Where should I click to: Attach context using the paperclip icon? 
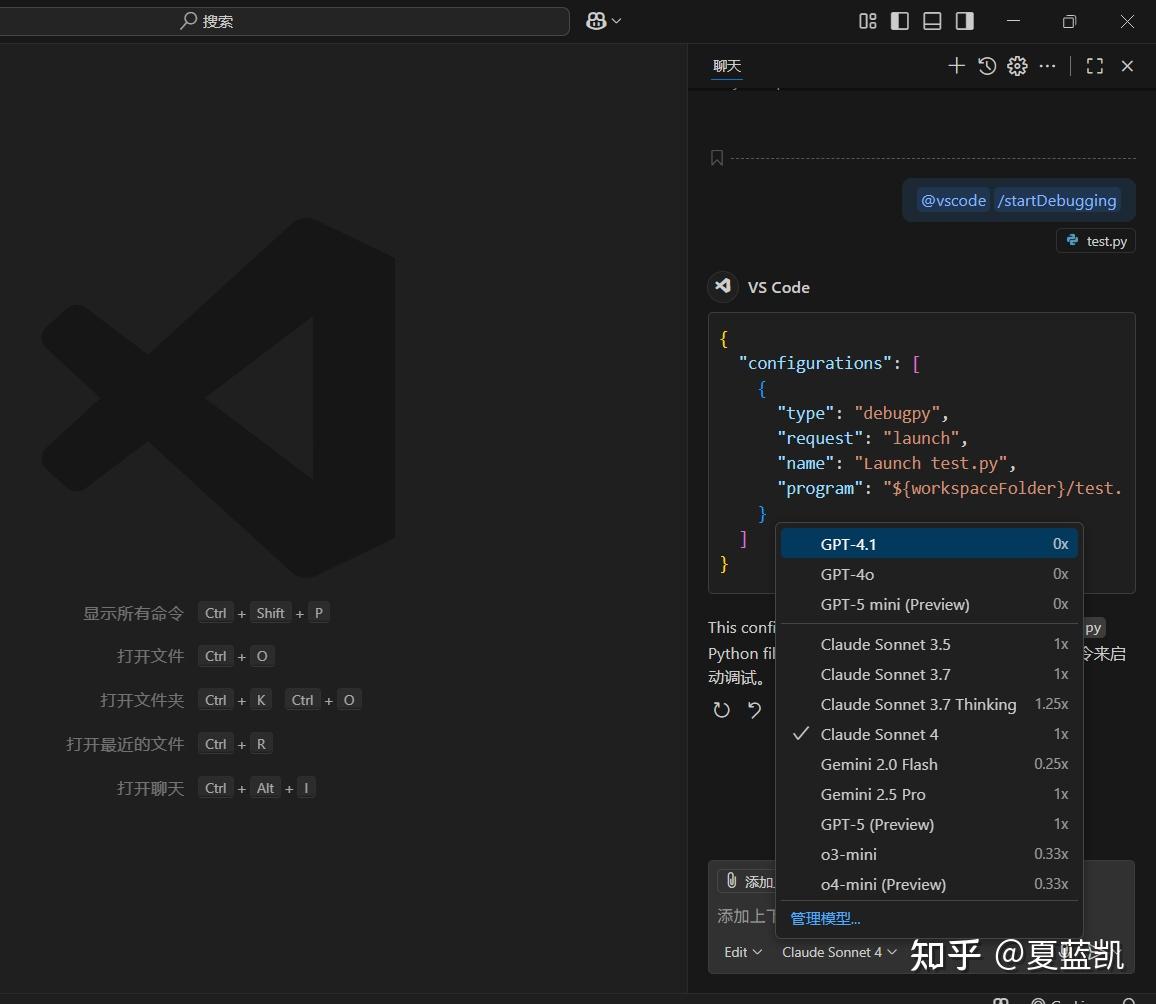[731, 881]
